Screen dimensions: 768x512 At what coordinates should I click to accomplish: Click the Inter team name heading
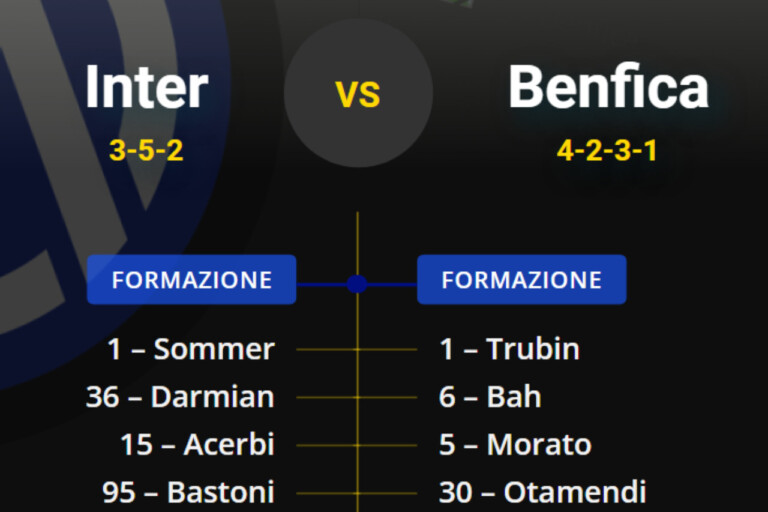pyautogui.click(x=146, y=88)
